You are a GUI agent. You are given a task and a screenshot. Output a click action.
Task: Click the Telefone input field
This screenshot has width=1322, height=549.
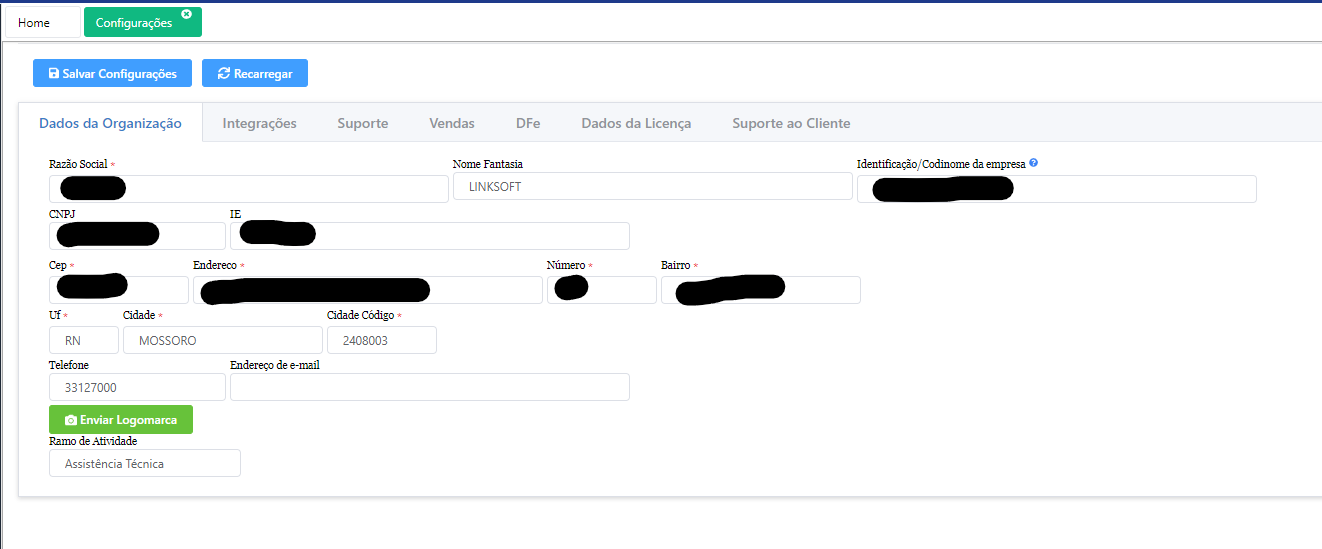[x=137, y=387]
